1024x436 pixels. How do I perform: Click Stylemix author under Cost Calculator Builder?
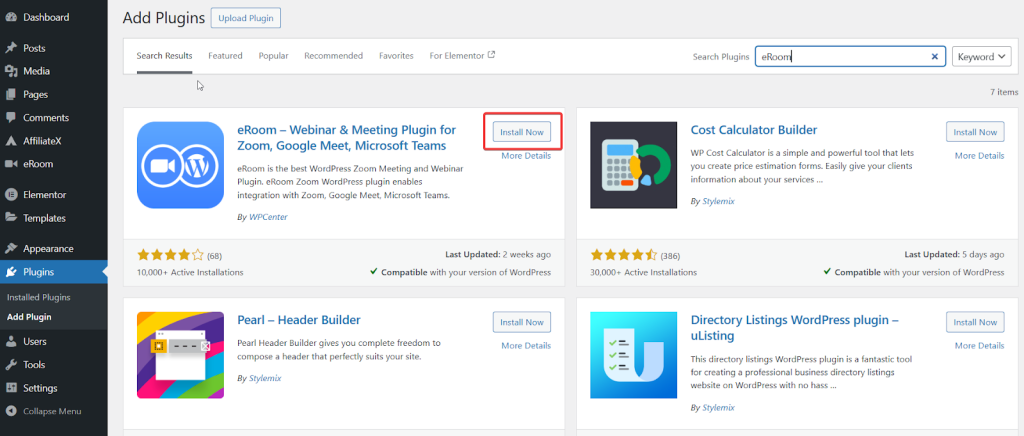coord(718,201)
